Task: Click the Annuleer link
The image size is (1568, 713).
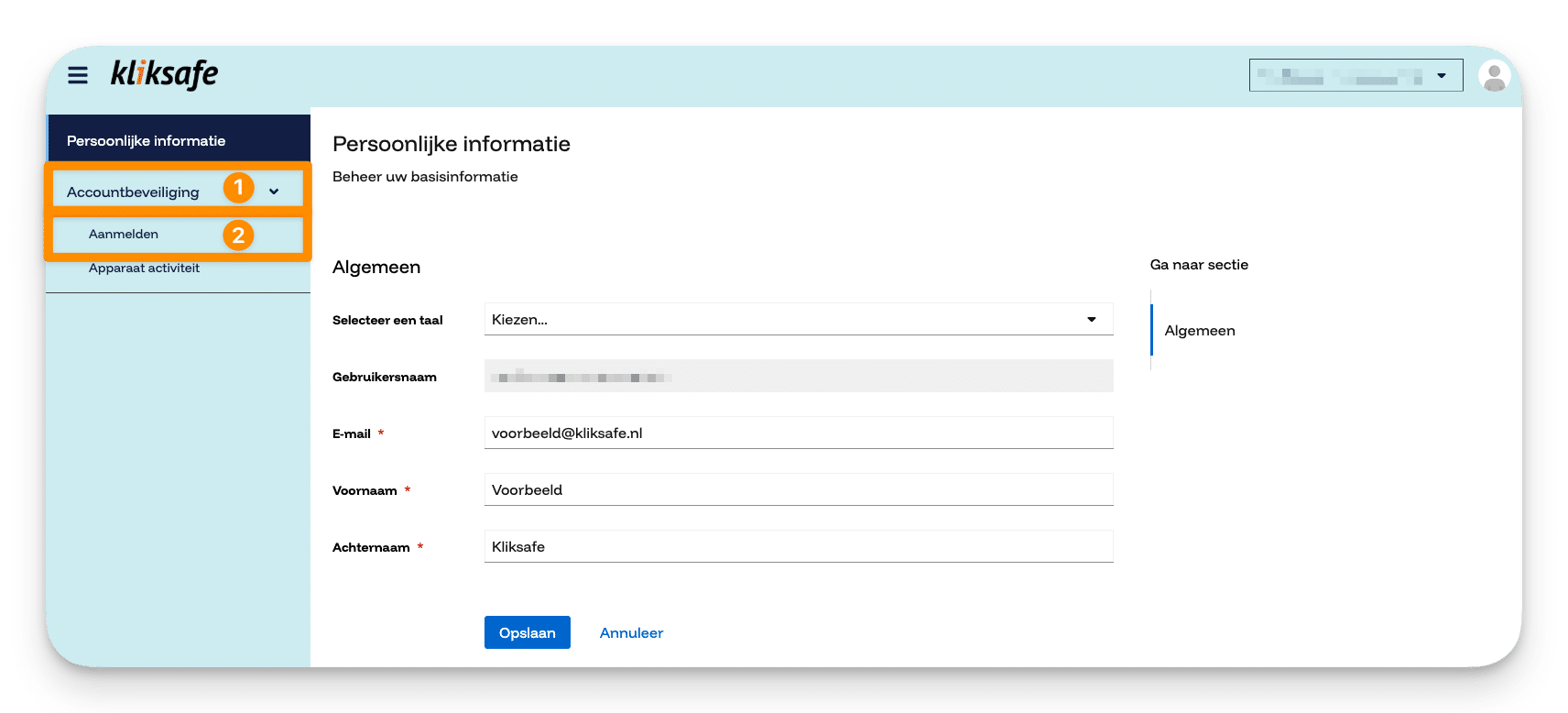Action: click(x=631, y=633)
